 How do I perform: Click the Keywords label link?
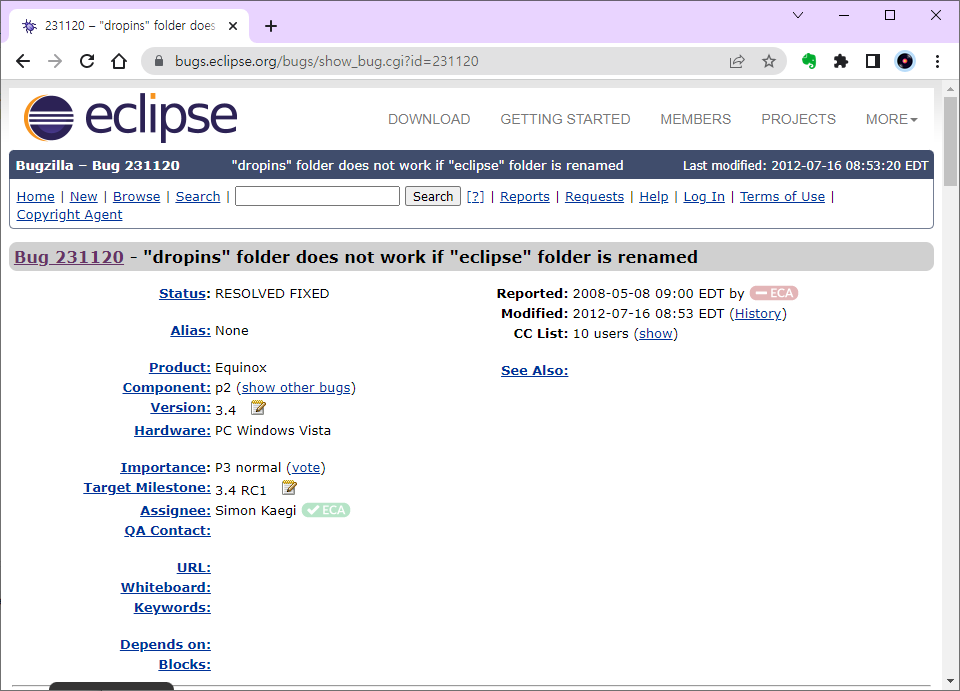pos(173,608)
